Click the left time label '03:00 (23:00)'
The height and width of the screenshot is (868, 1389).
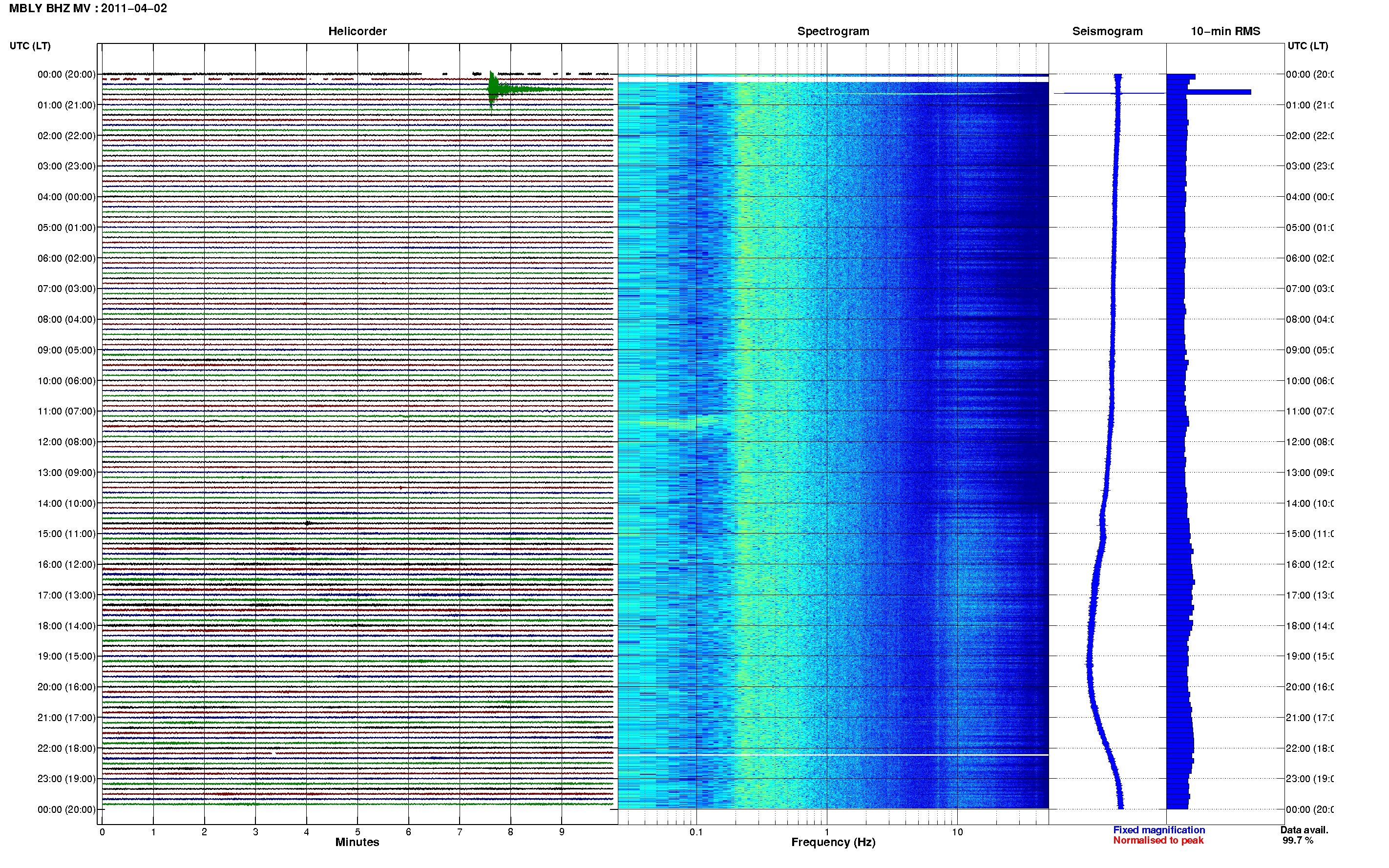tap(66, 166)
